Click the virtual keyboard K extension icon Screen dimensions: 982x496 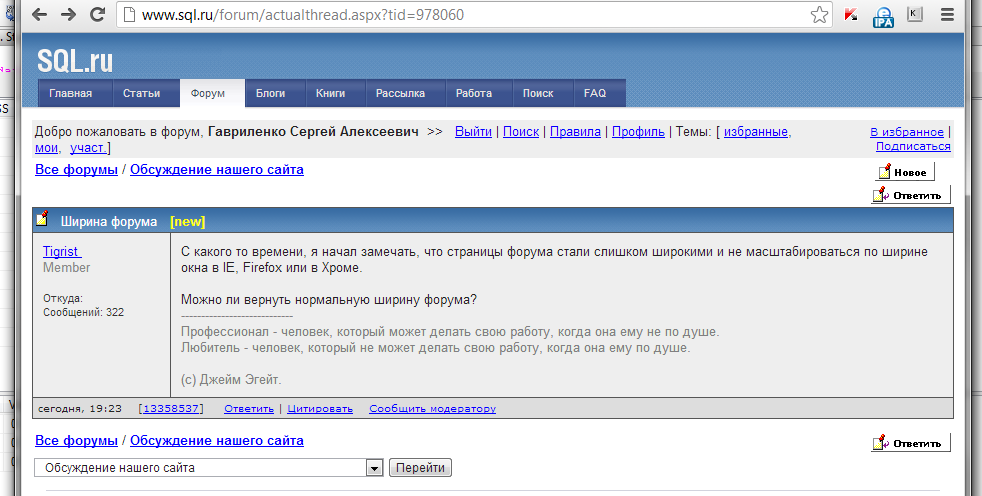(915, 14)
